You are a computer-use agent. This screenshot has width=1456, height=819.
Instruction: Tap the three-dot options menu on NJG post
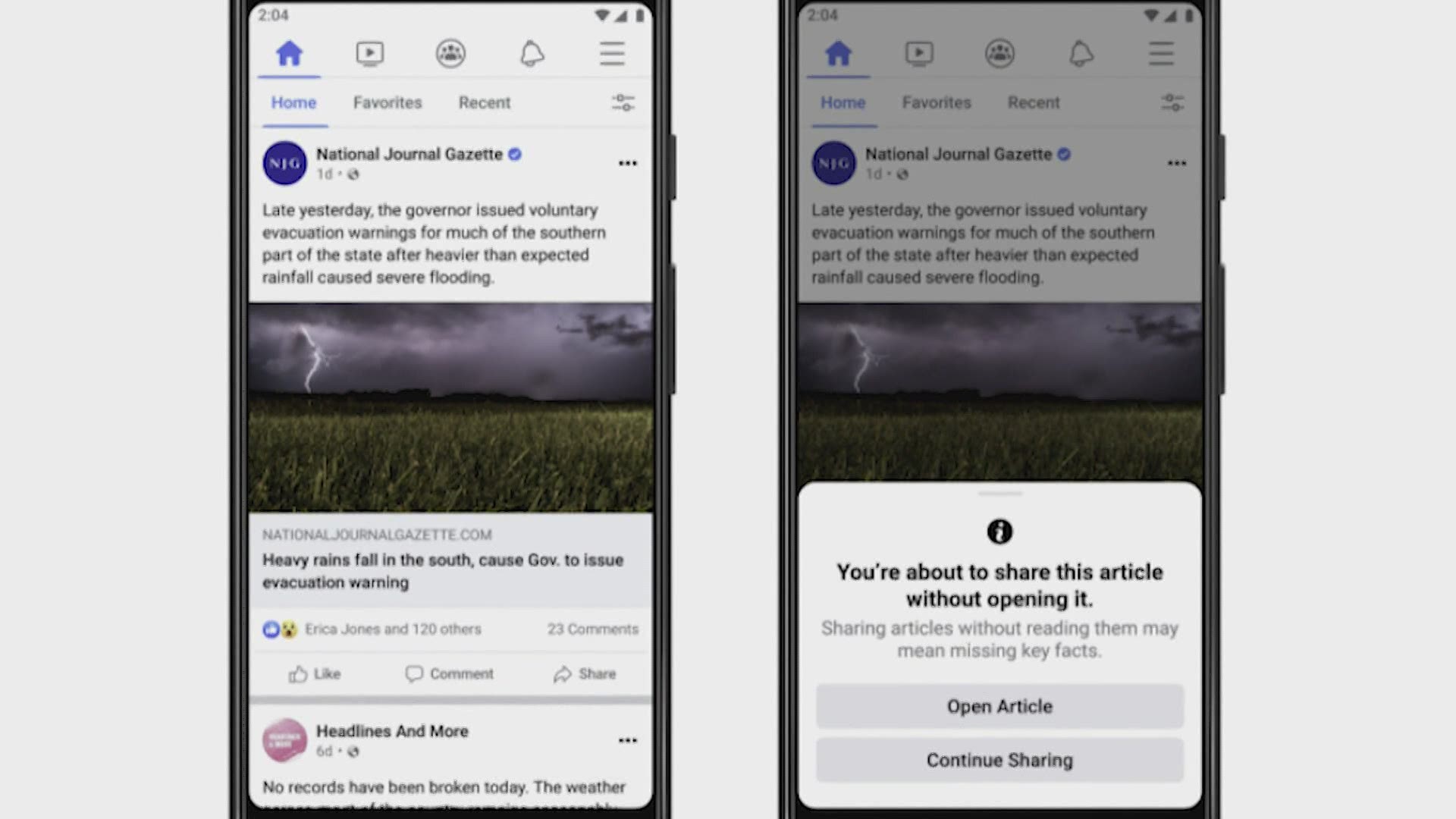click(627, 163)
